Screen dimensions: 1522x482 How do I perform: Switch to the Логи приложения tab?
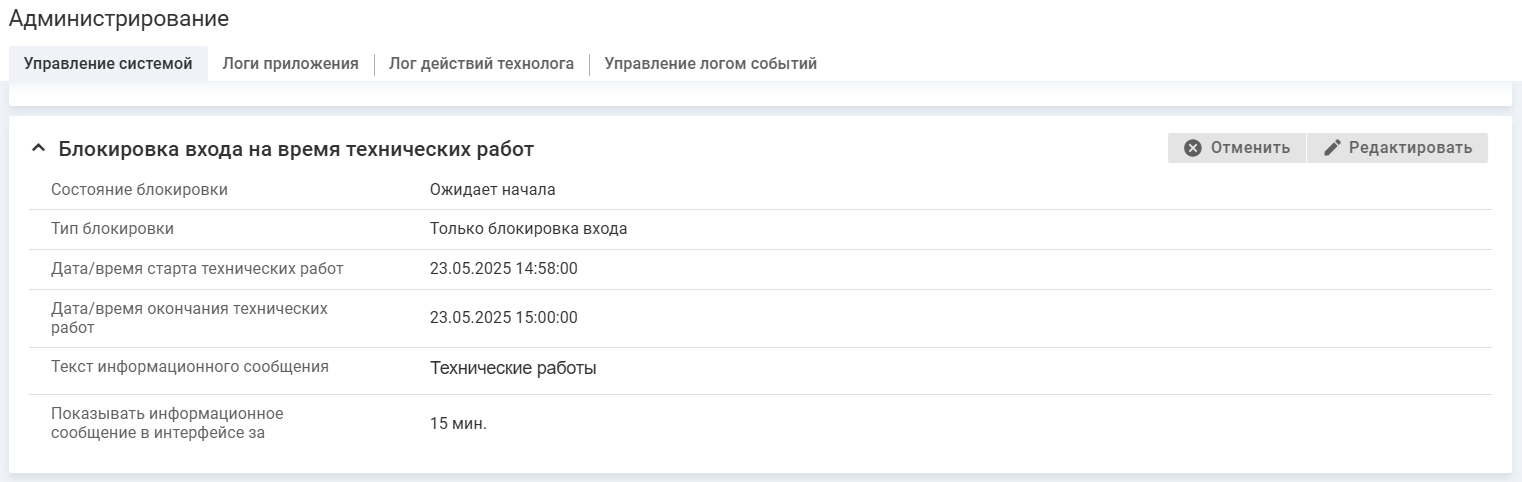290,64
